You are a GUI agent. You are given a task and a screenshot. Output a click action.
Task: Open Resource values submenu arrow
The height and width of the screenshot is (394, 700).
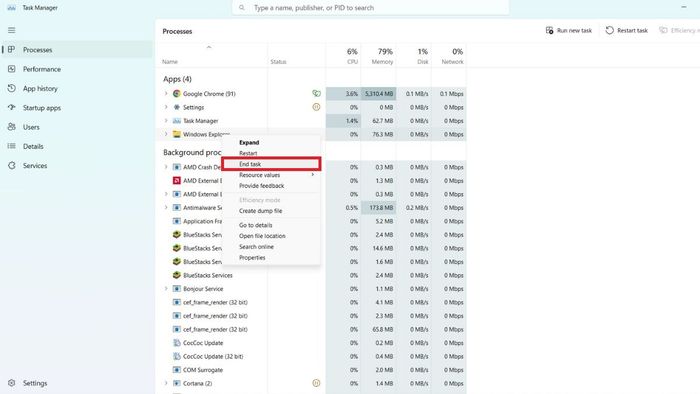(312, 175)
